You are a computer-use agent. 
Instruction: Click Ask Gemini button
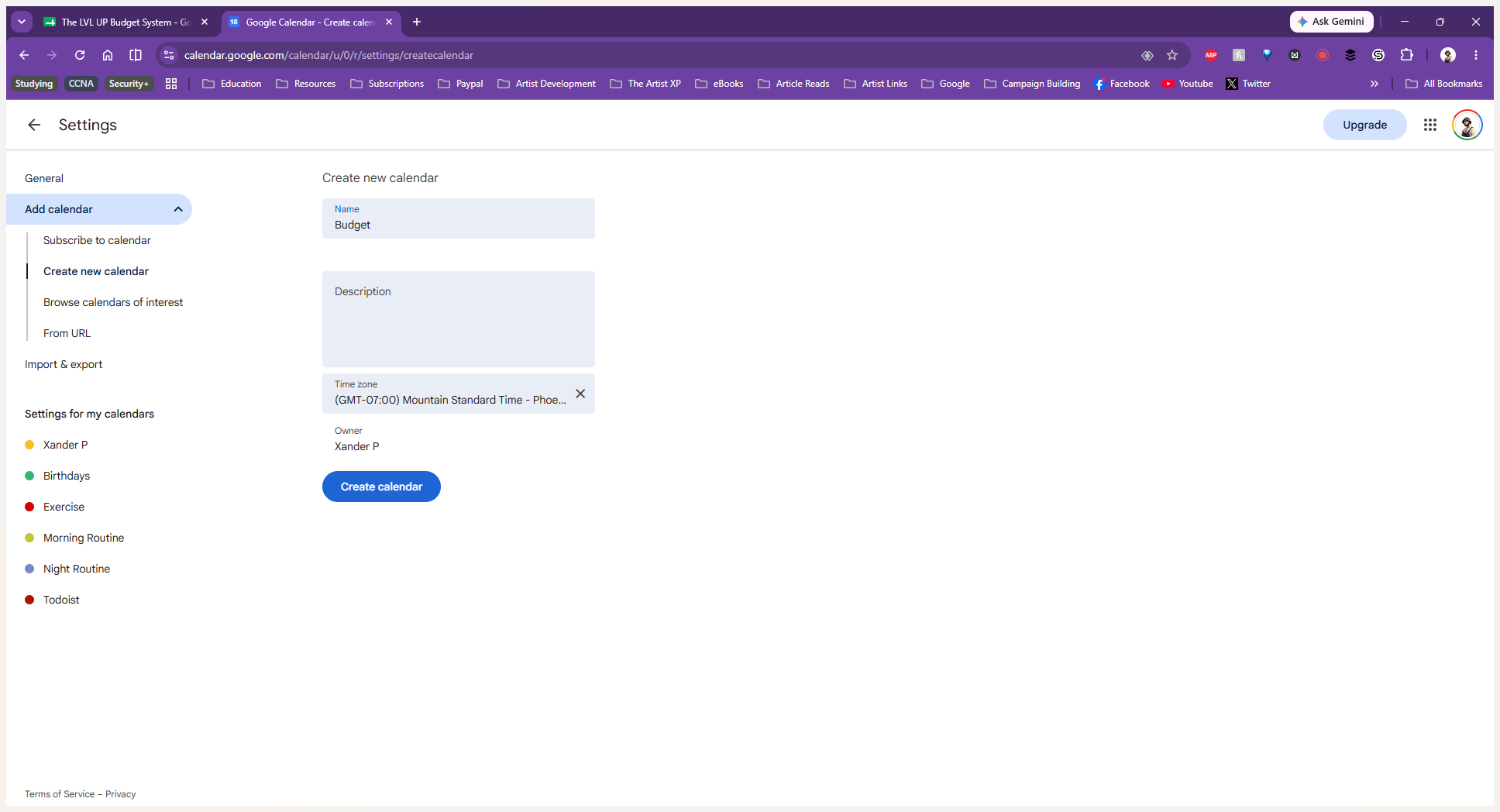[1331, 22]
